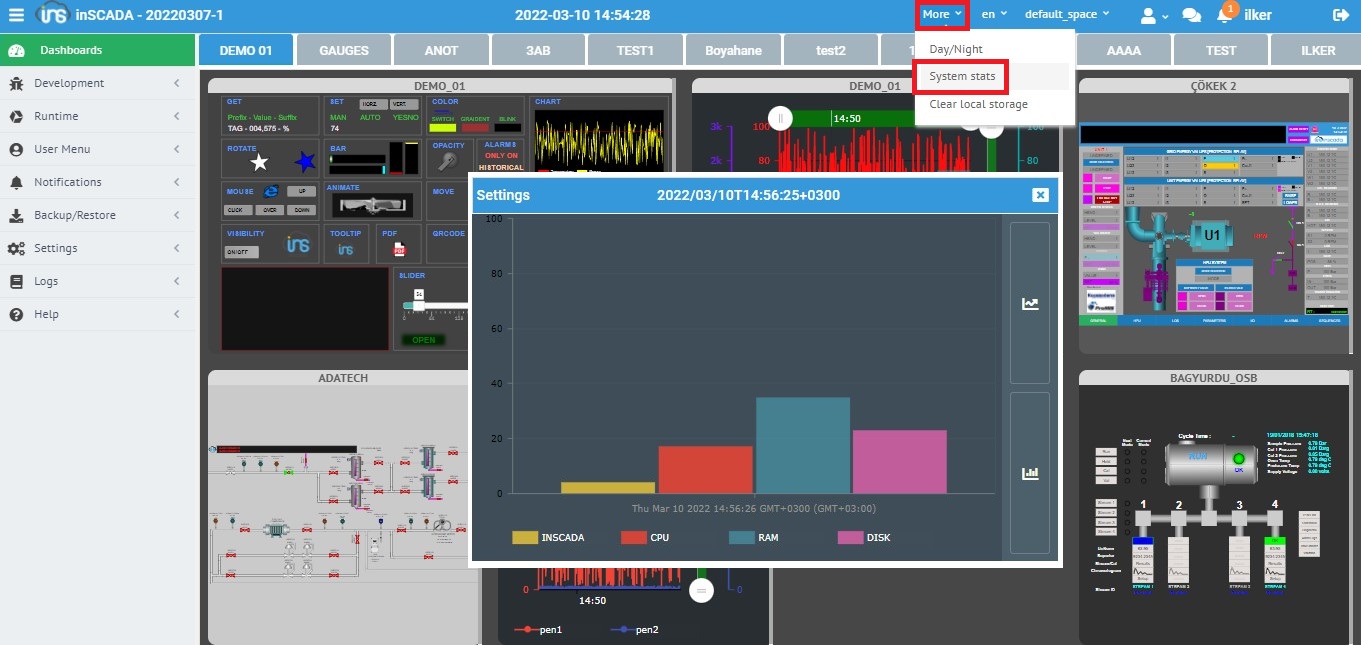Expand the Notifications sidebar chevron
Viewport: 1361px width, 645px height.
(x=177, y=182)
